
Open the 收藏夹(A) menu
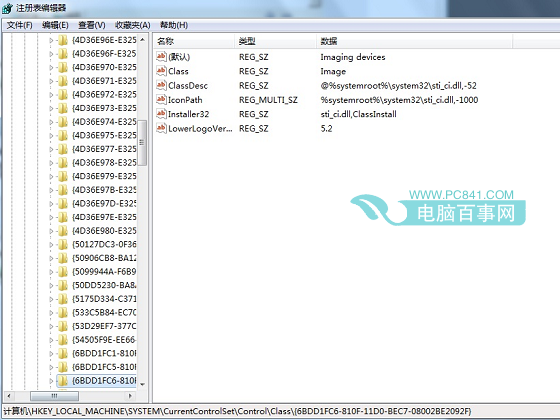132,25
